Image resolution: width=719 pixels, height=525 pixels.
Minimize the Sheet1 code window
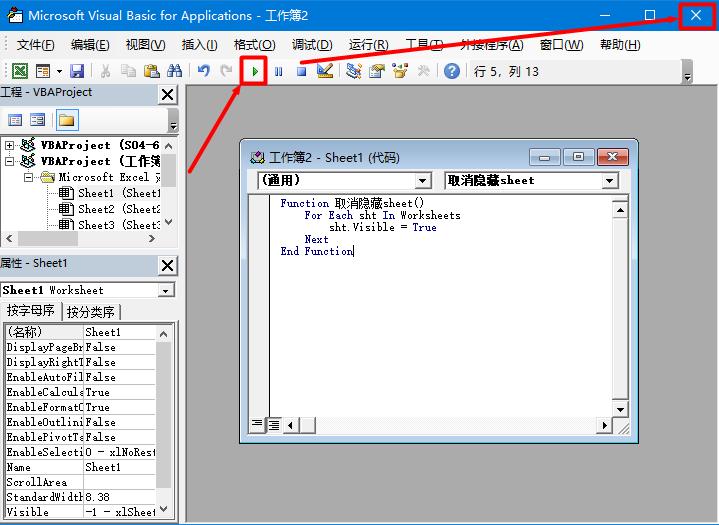pyautogui.click(x=544, y=158)
